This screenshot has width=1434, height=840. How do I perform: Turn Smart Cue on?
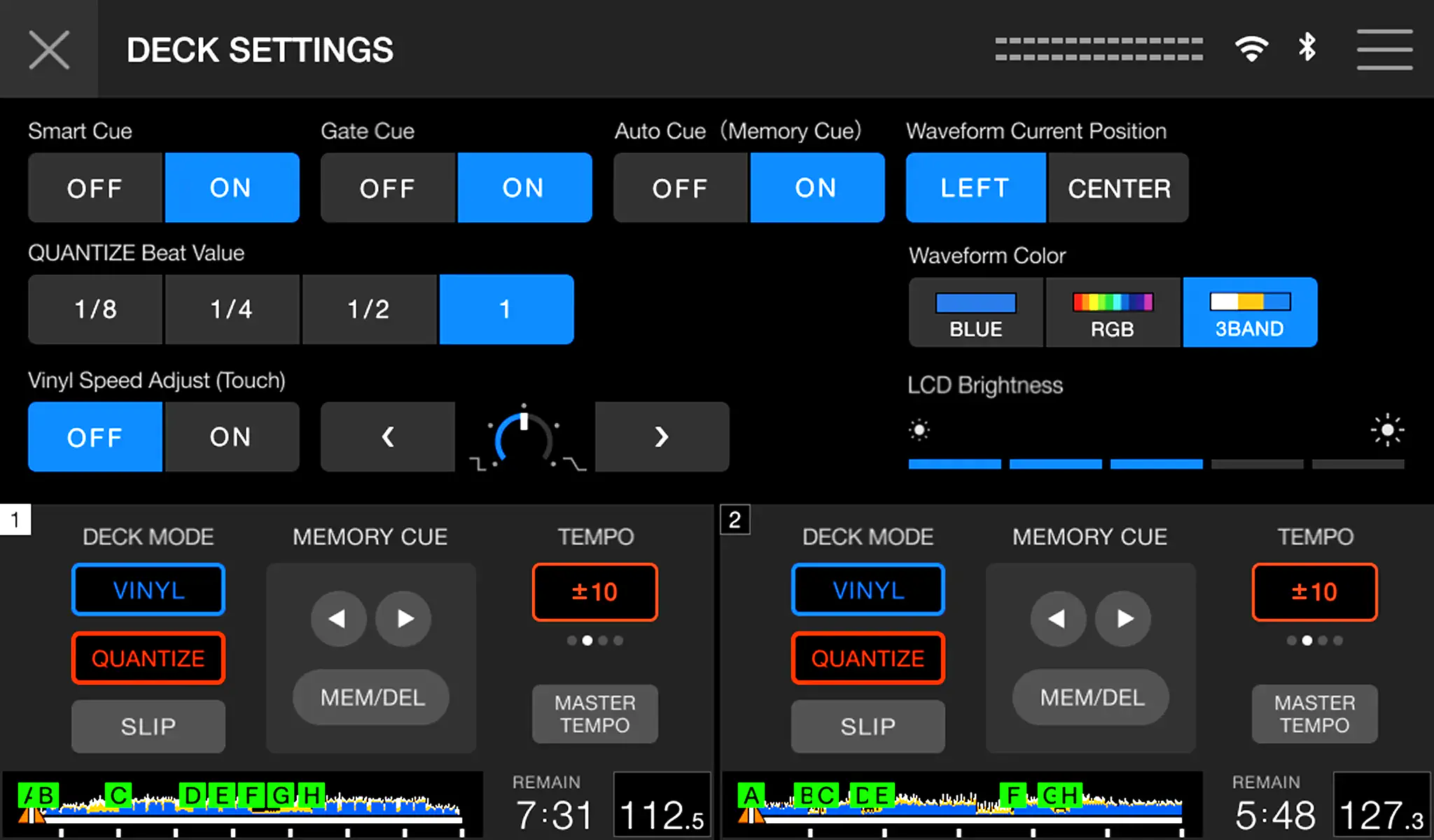click(x=232, y=188)
